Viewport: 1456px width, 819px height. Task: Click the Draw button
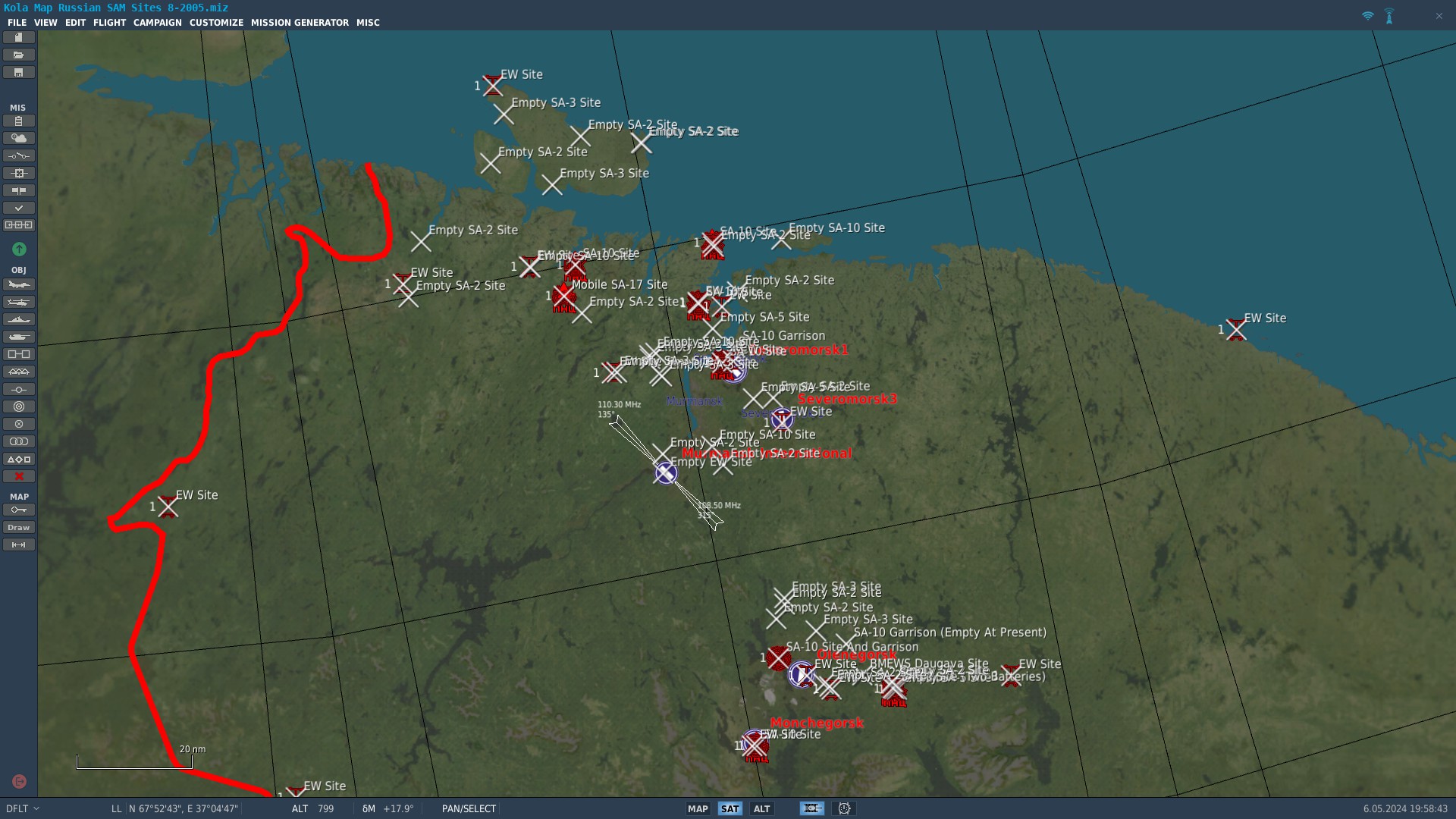[x=19, y=527]
